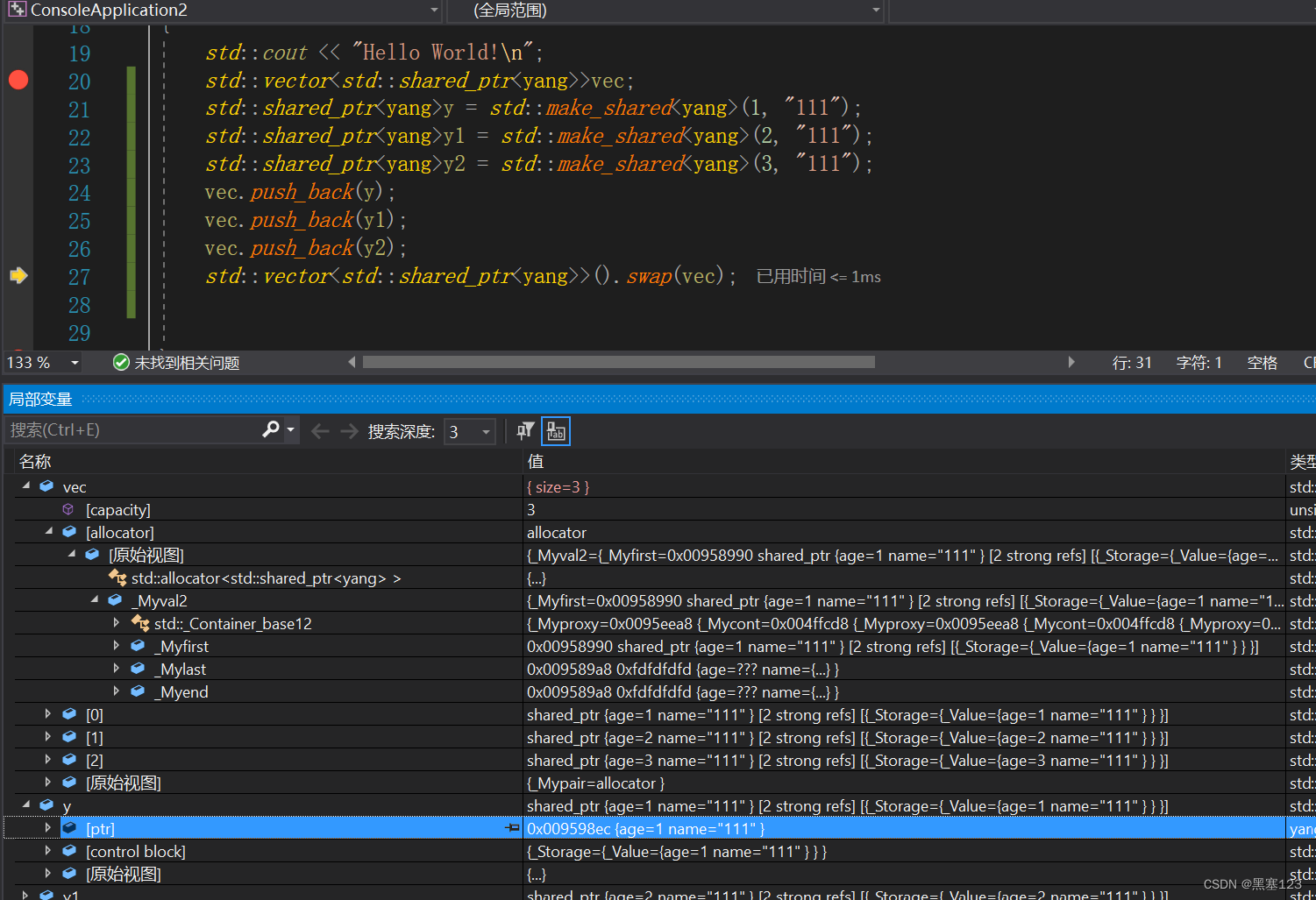
Task: Click the cube icon beside [allocator]
Action: [69, 532]
